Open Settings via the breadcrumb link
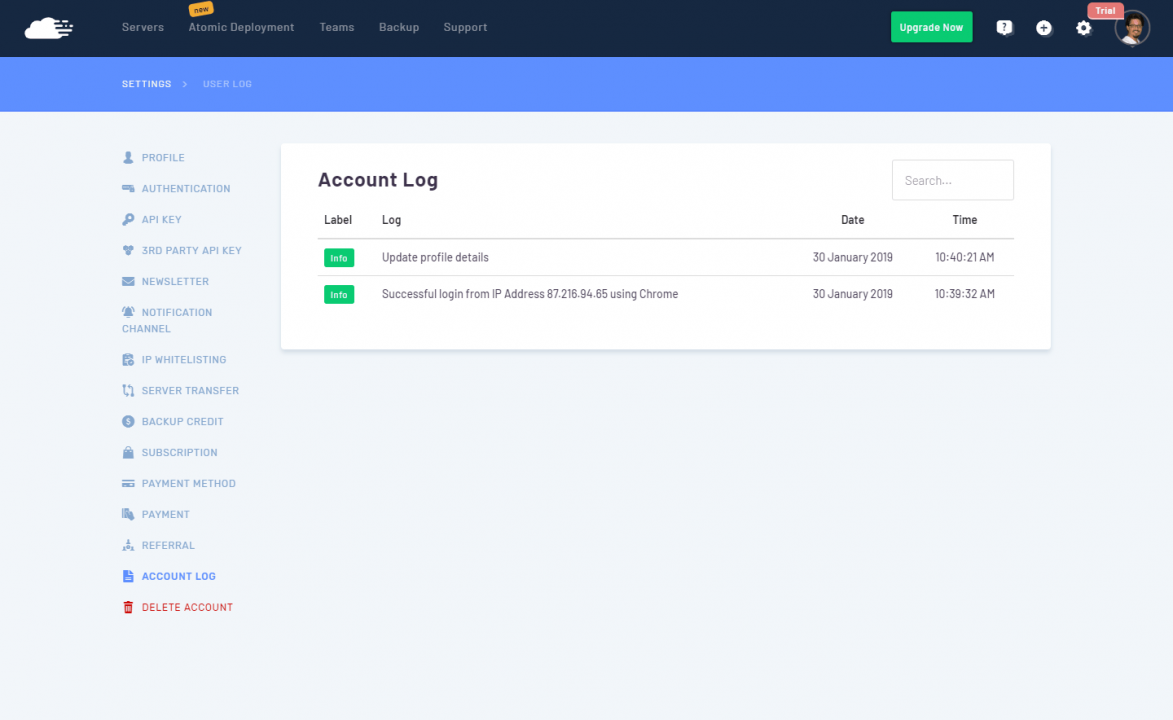Screen dimensions: 1173x720 (146, 84)
